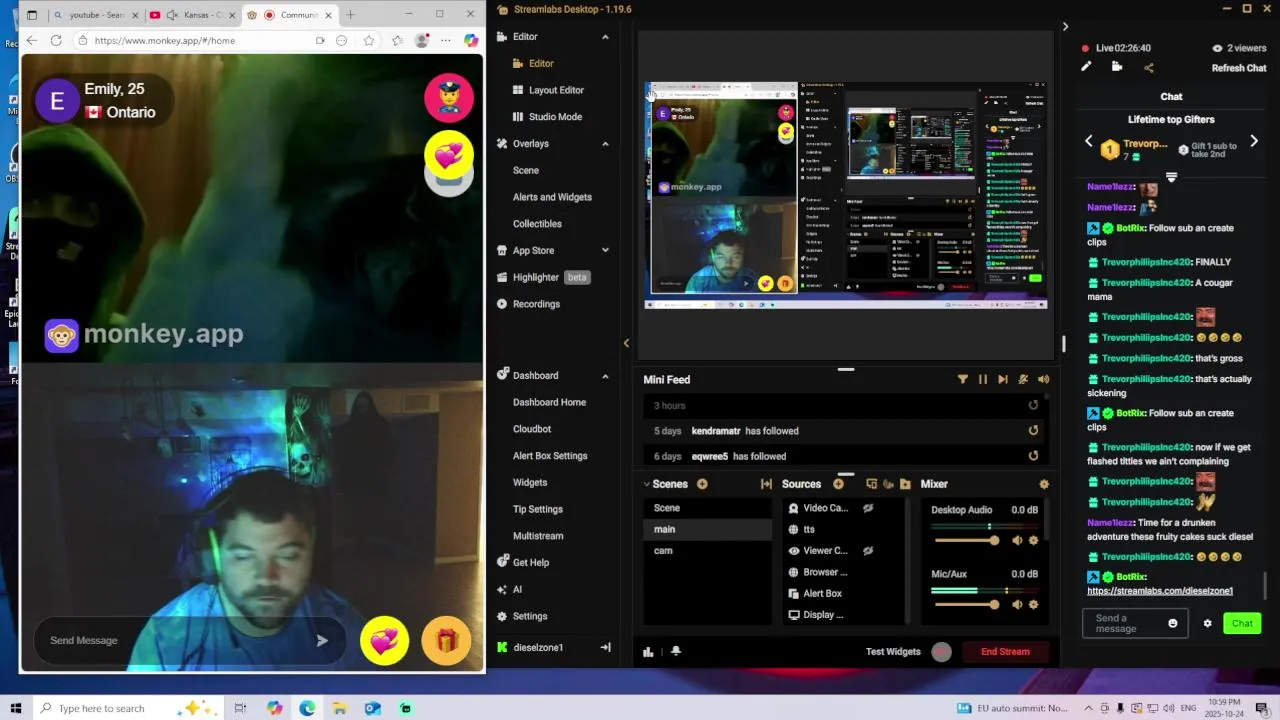The height and width of the screenshot is (720, 1280).
Task: Open emoji picker in chat input
Action: [x=1173, y=623]
